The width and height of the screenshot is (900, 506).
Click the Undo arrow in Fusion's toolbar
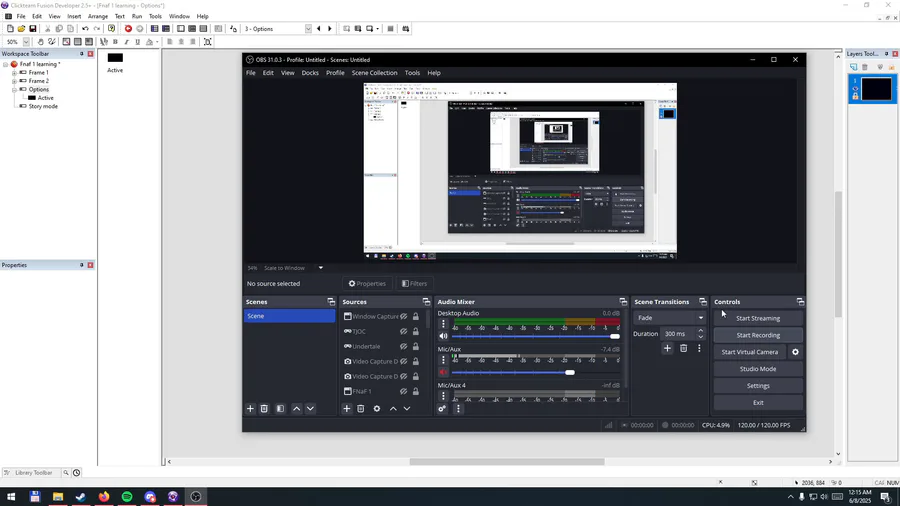pos(85,29)
